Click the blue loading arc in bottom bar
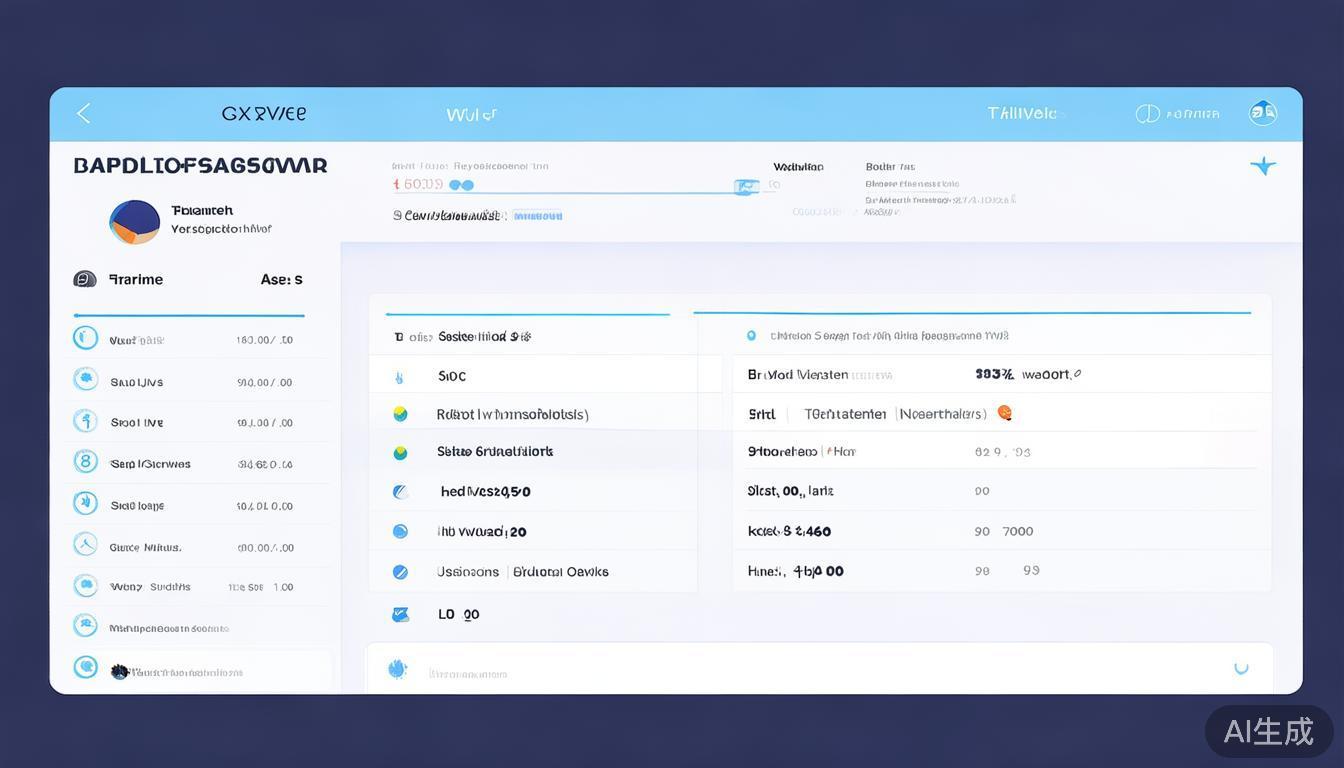 coord(1241,668)
